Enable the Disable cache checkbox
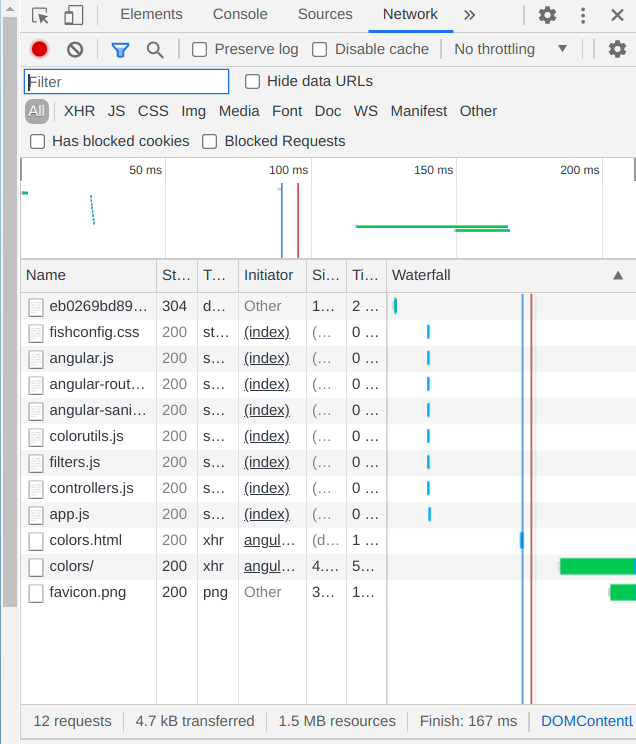 click(x=319, y=49)
